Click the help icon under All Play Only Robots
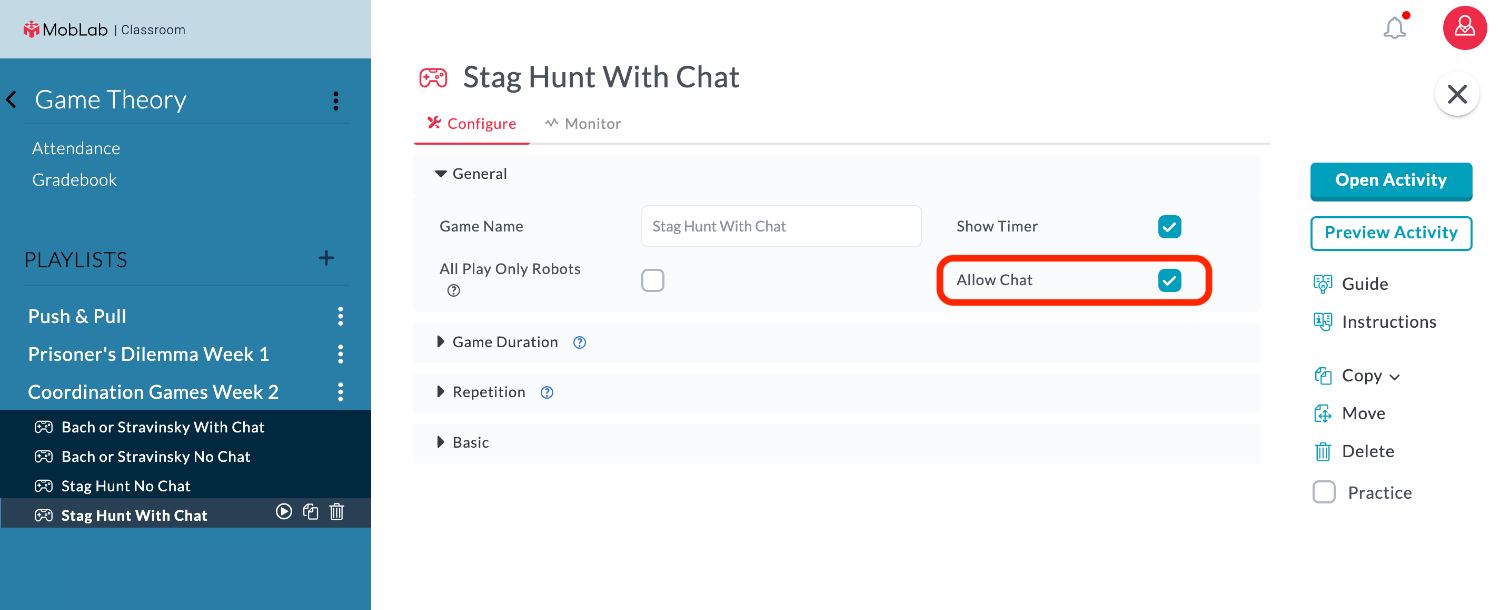 coord(453,291)
